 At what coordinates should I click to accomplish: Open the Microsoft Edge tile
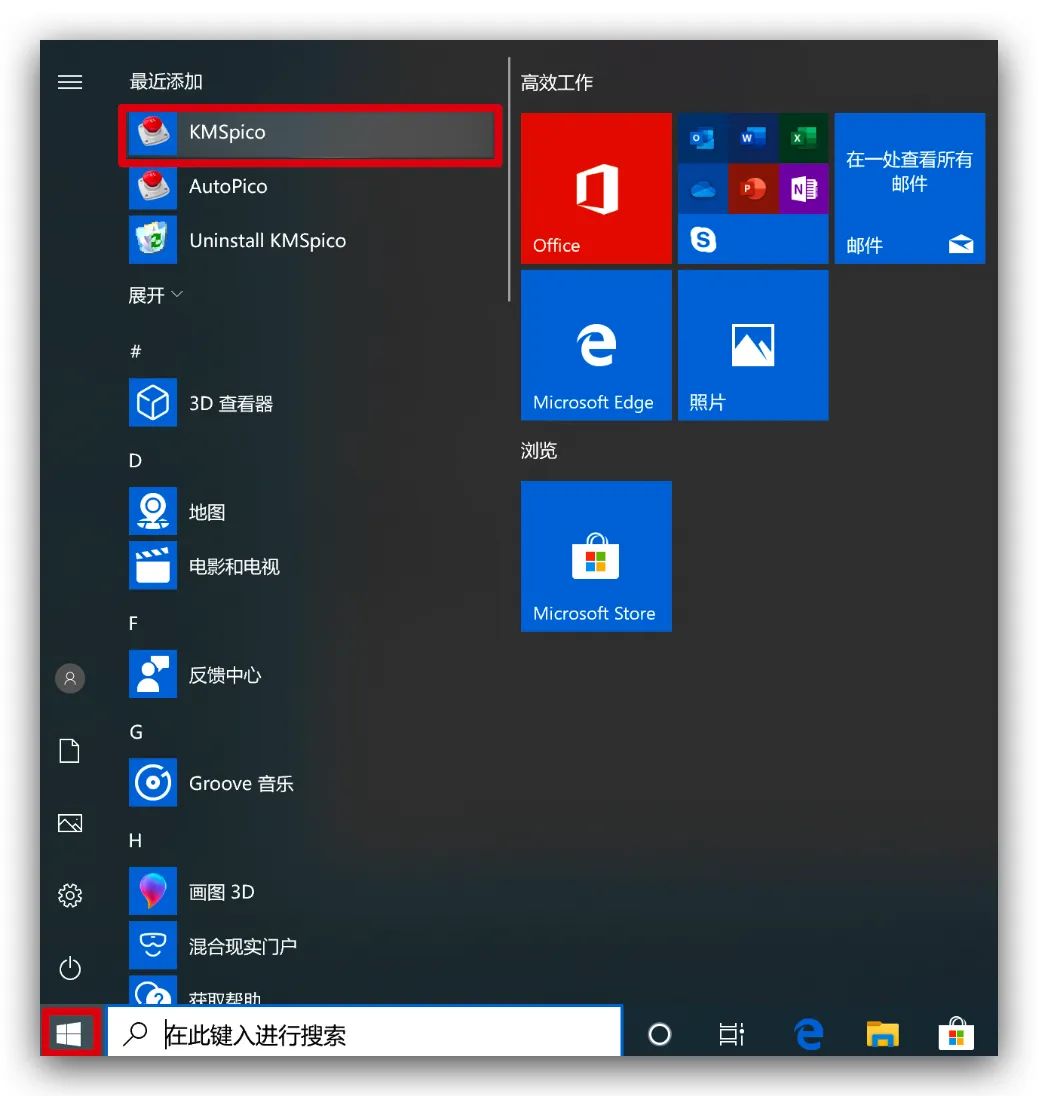[596, 345]
